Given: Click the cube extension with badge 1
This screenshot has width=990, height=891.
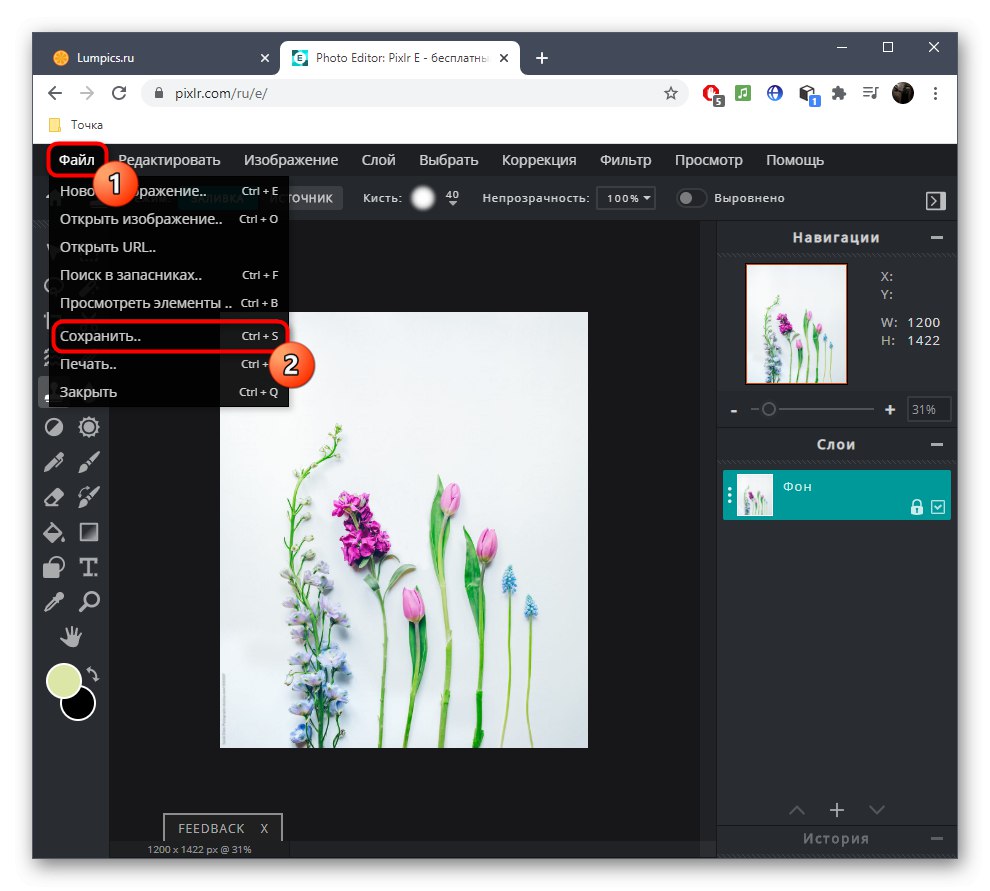Looking at the screenshot, I should 808,95.
